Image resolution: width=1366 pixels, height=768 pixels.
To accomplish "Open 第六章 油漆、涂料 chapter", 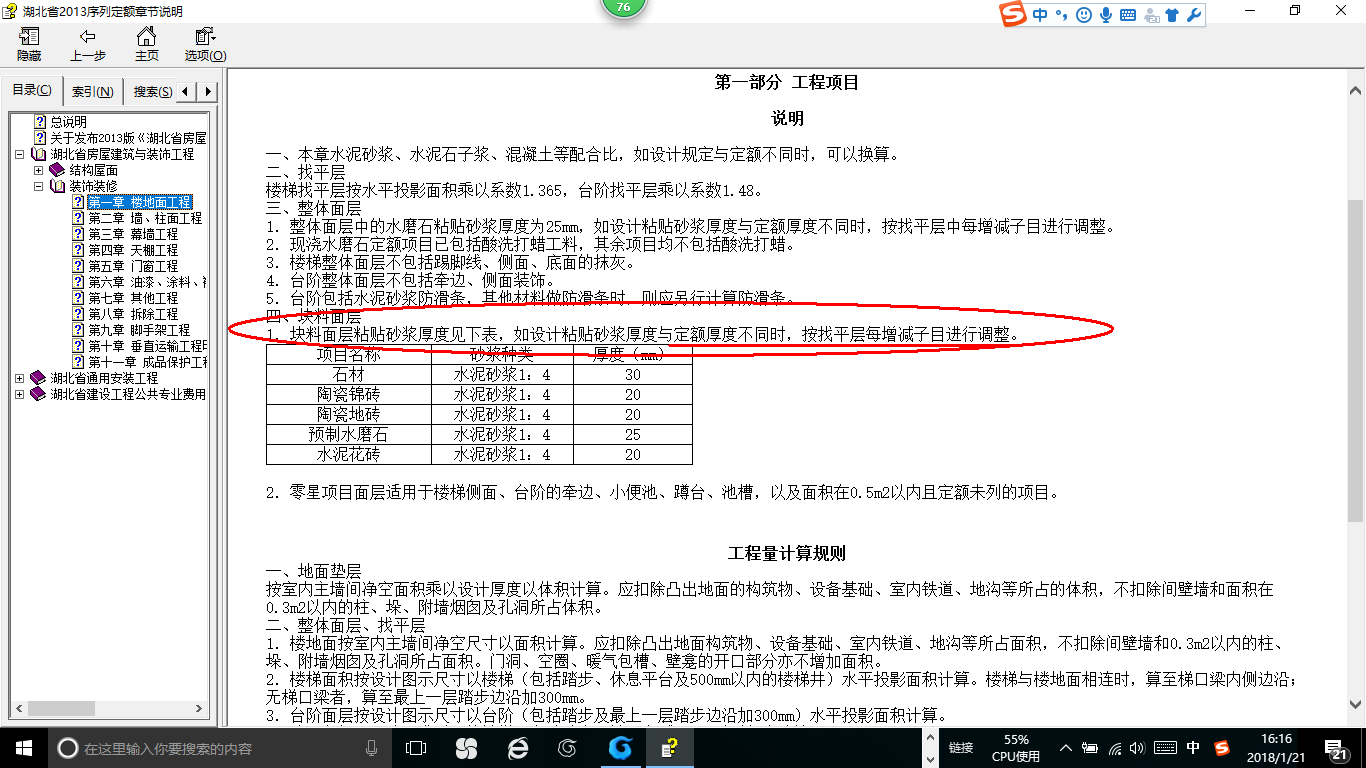I will 147,282.
